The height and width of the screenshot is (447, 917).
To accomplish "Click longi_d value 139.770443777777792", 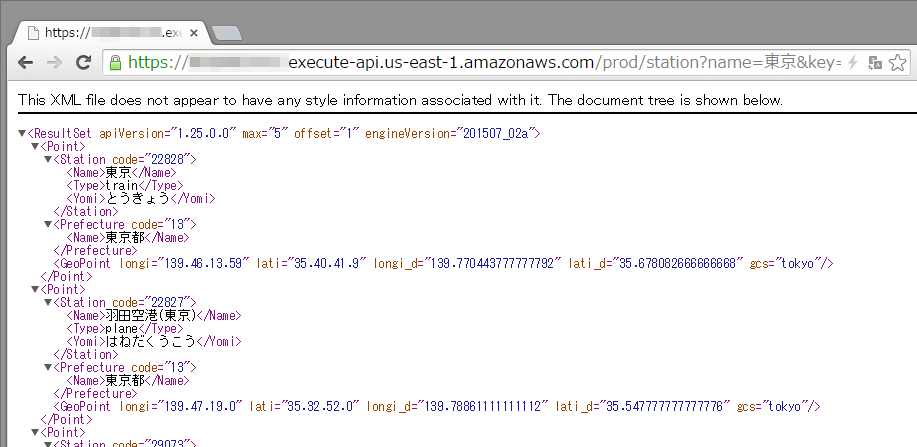I will [492, 263].
